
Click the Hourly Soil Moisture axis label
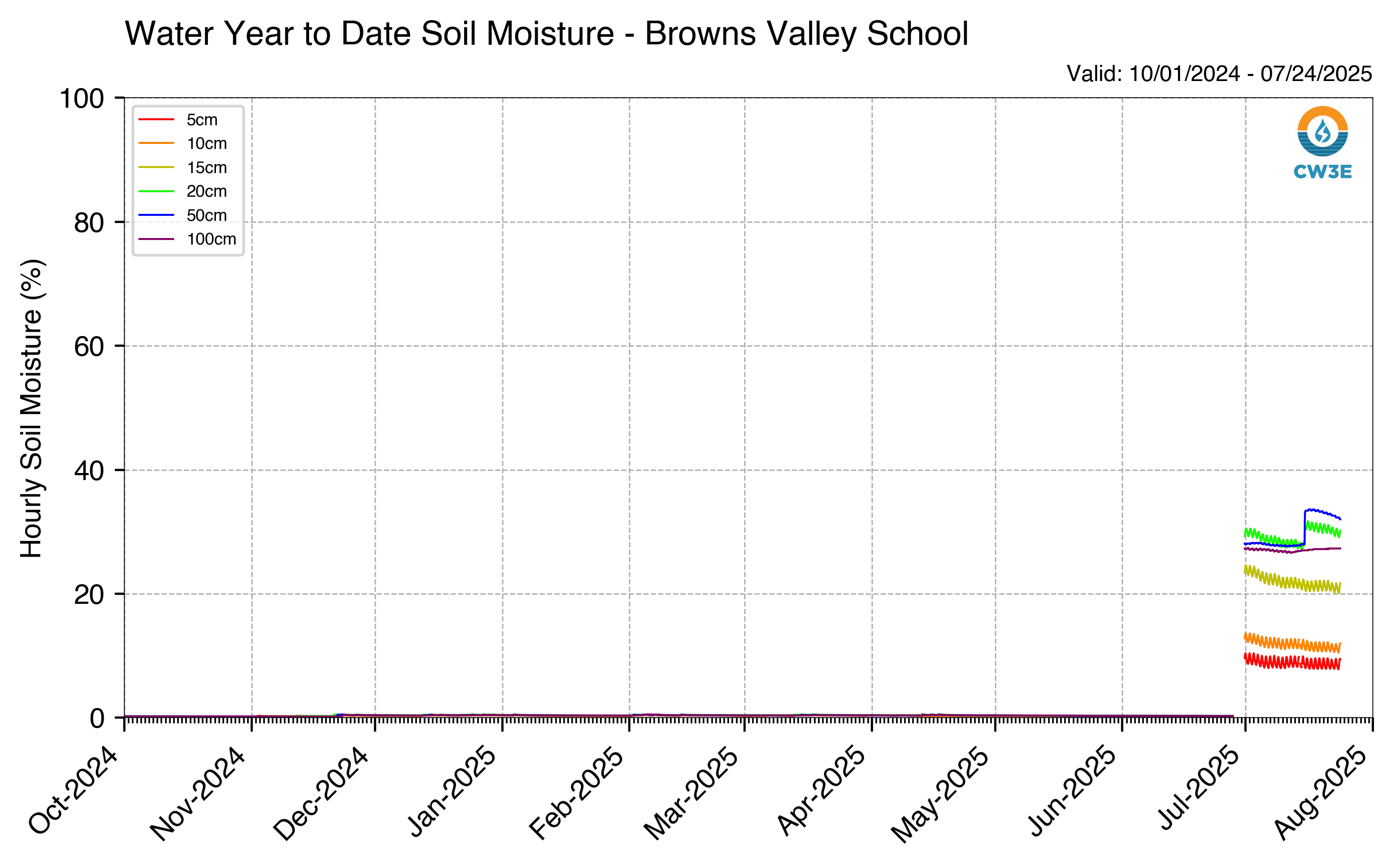(x=32, y=408)
